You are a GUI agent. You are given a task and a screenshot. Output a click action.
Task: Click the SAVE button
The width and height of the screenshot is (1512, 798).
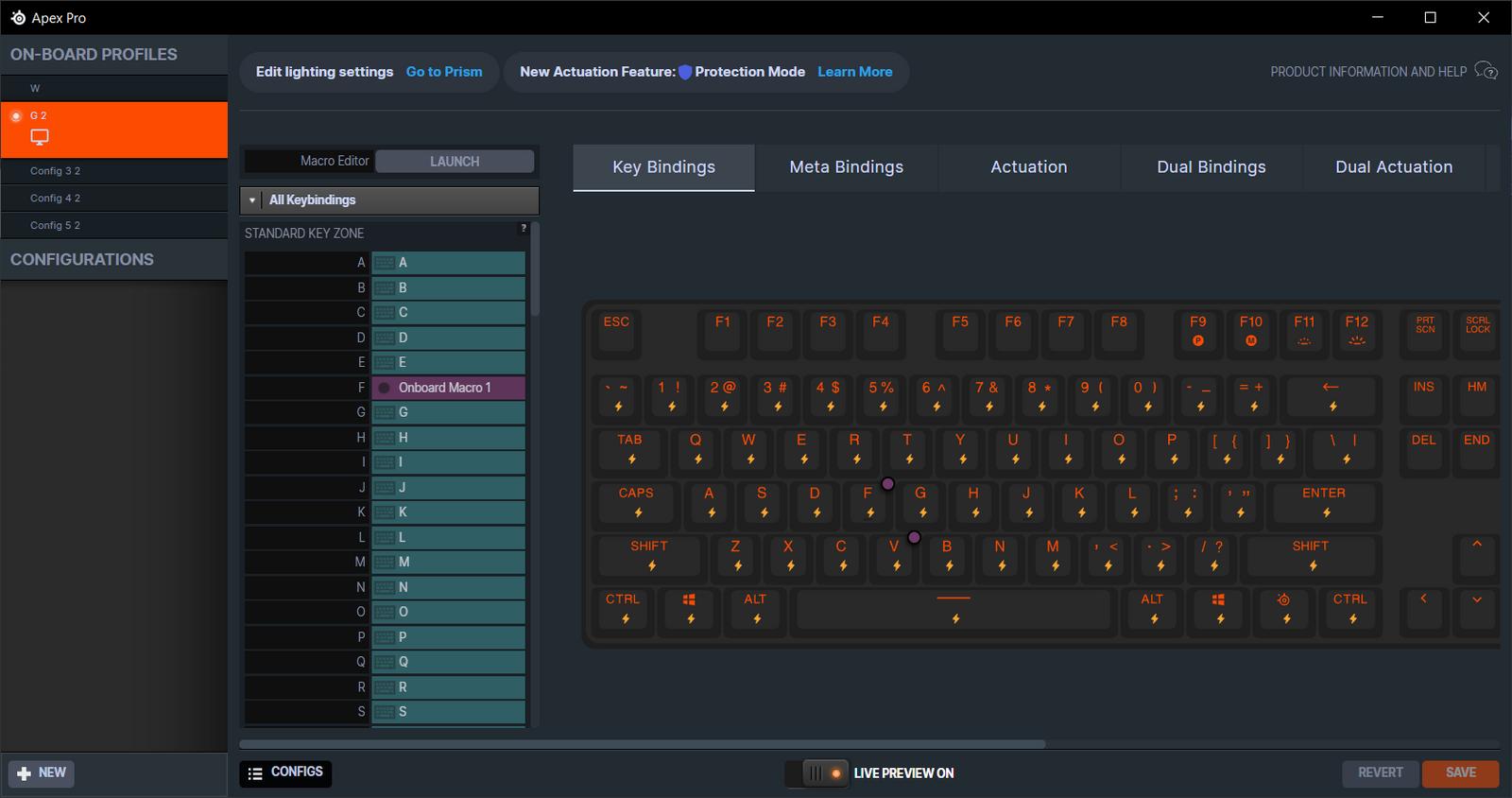1461,773
